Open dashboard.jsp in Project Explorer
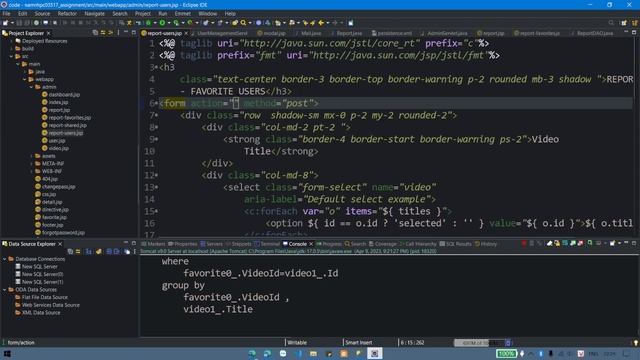Screen dimensions: 640x360 [61, 95]
